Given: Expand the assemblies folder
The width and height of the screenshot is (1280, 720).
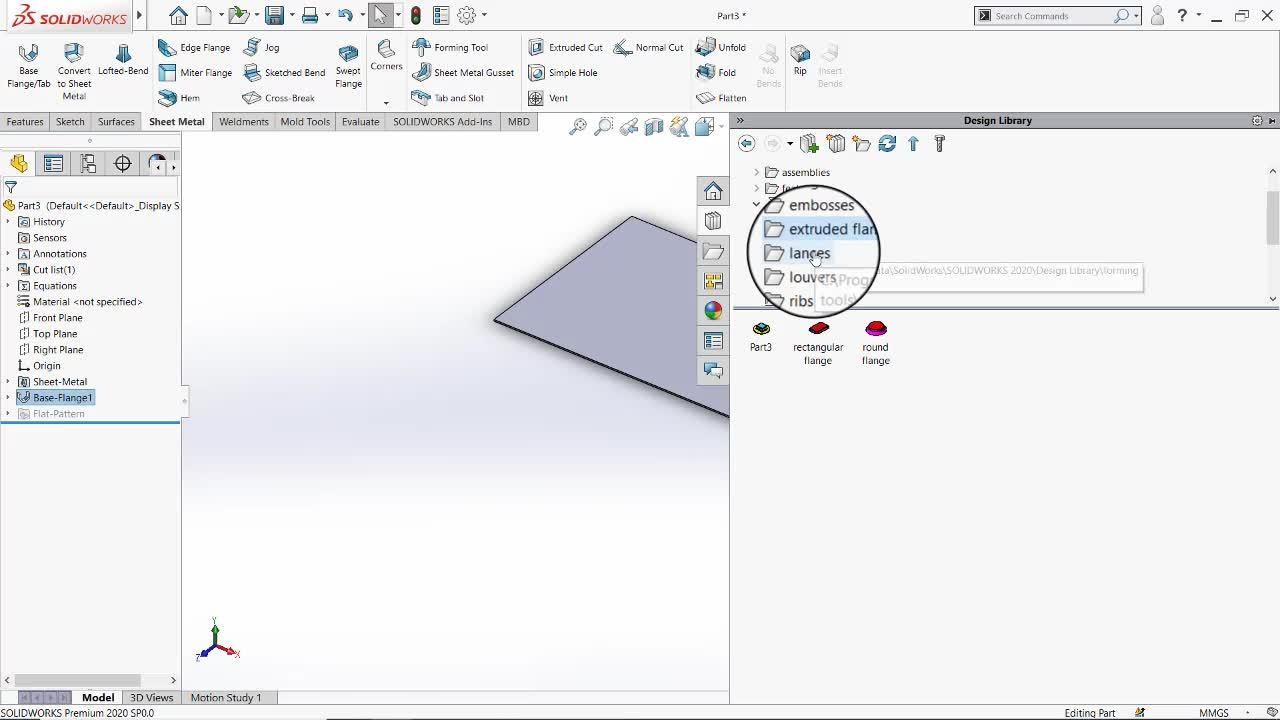Looking at the screenshot, I should point(757,173).
